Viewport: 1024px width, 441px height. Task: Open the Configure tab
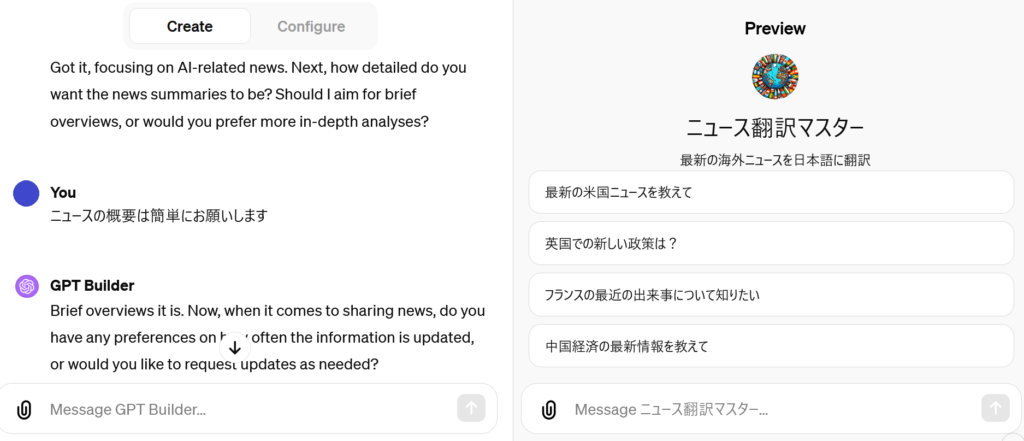(x=312, y=26)
